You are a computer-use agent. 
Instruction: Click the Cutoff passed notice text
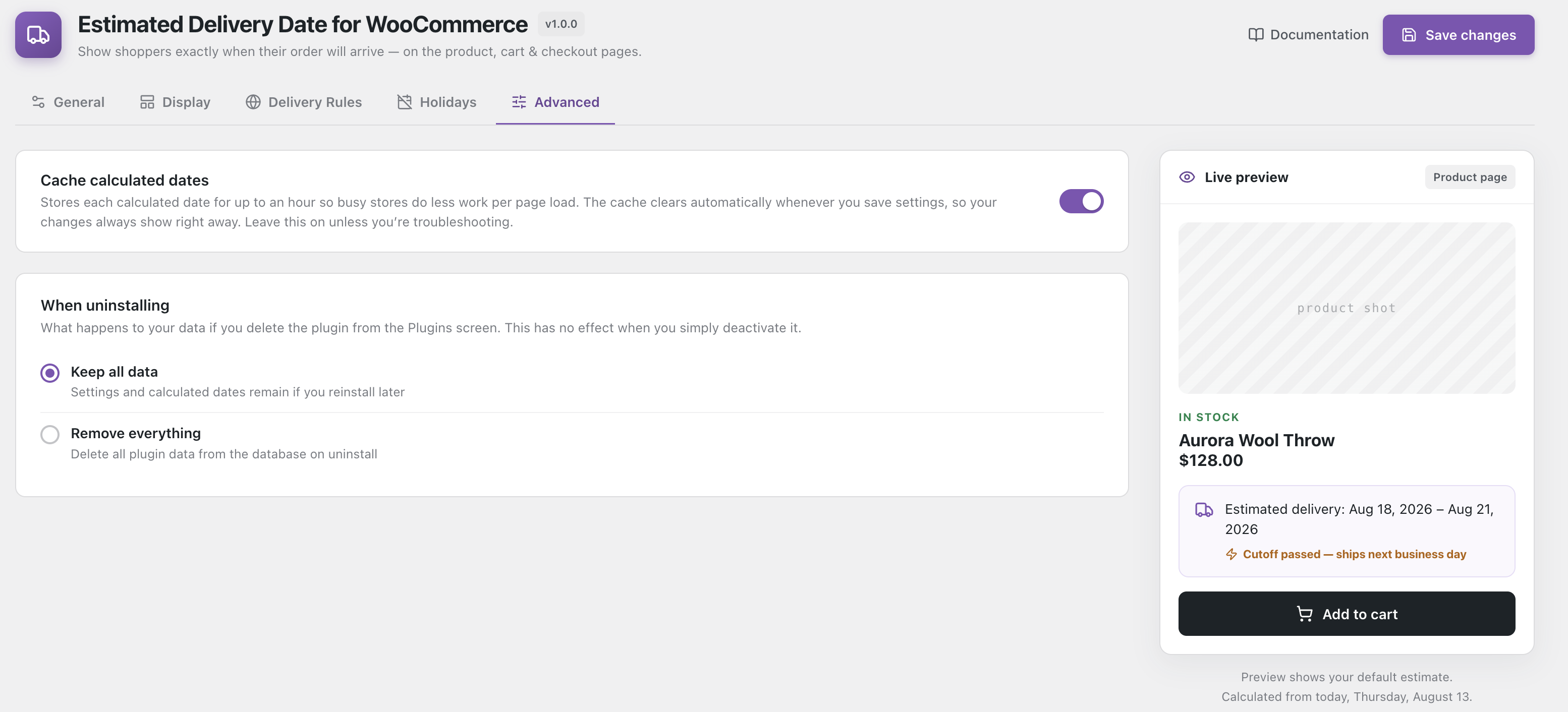pyautogui.click(x=1355, y=554)
